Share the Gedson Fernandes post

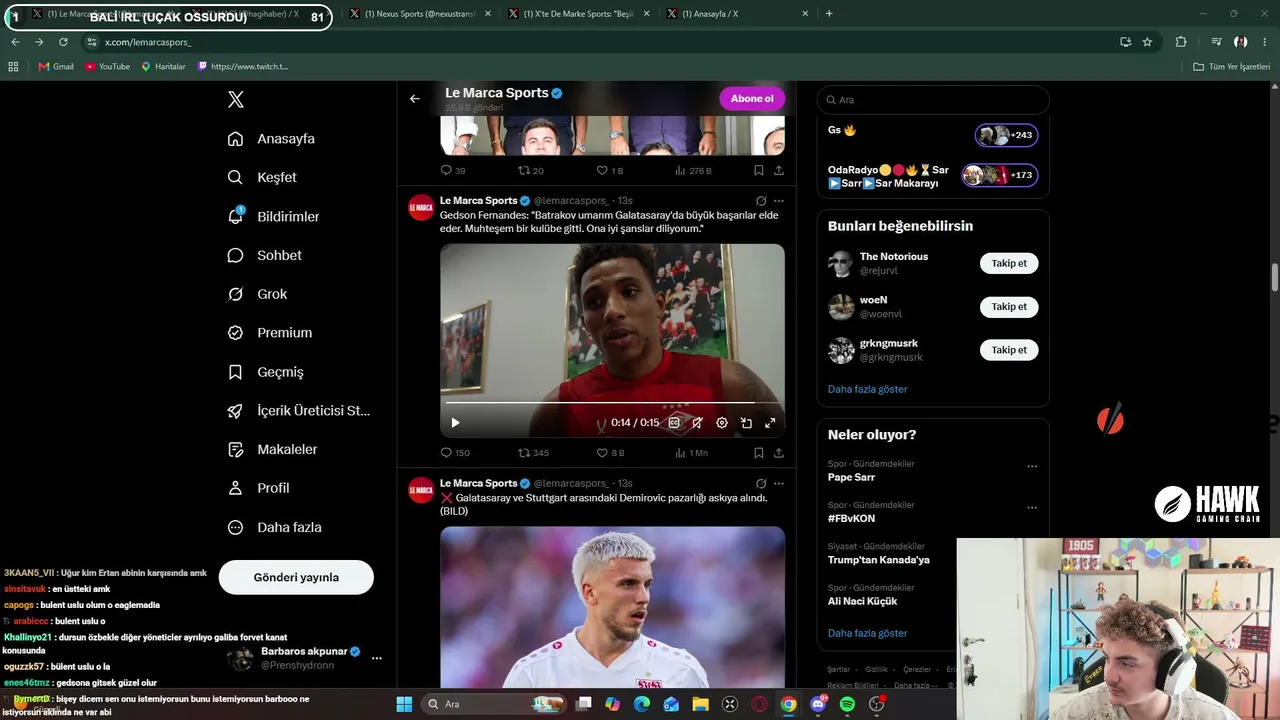(779, 453)
